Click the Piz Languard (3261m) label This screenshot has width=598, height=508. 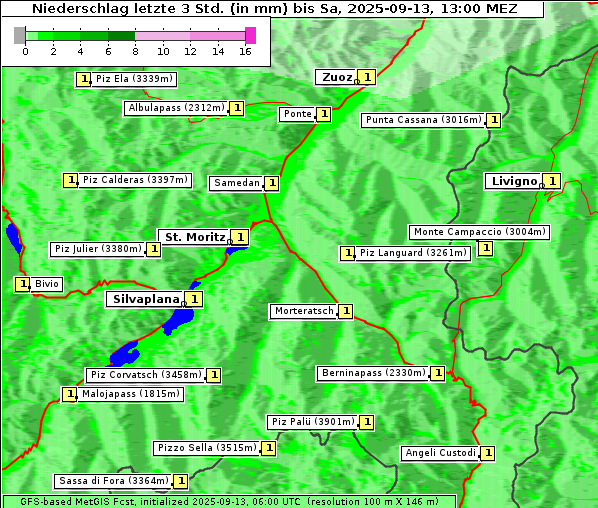(x=413, y=253)
